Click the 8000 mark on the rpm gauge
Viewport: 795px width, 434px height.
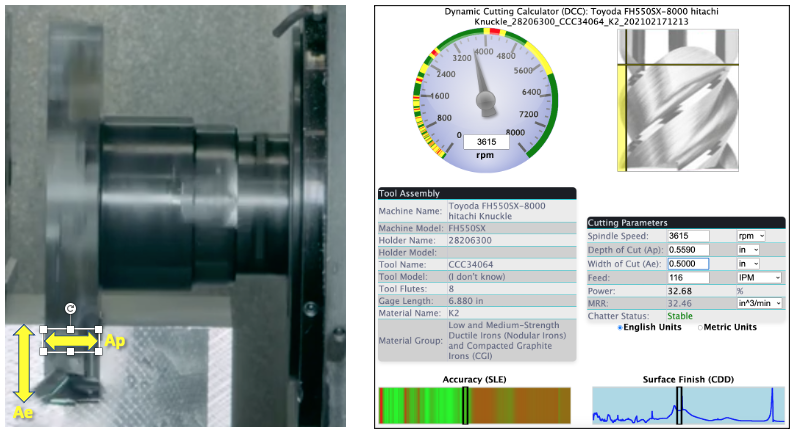(x=515, y=133)
